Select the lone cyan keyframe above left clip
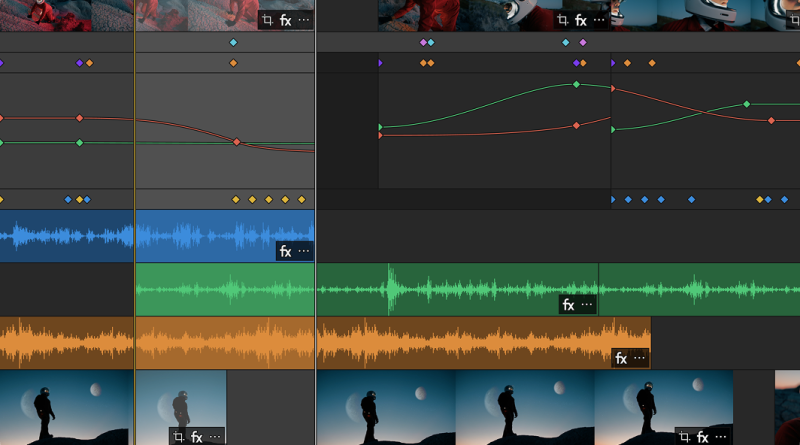Screen dimensions: 800x445 point(233,43)
